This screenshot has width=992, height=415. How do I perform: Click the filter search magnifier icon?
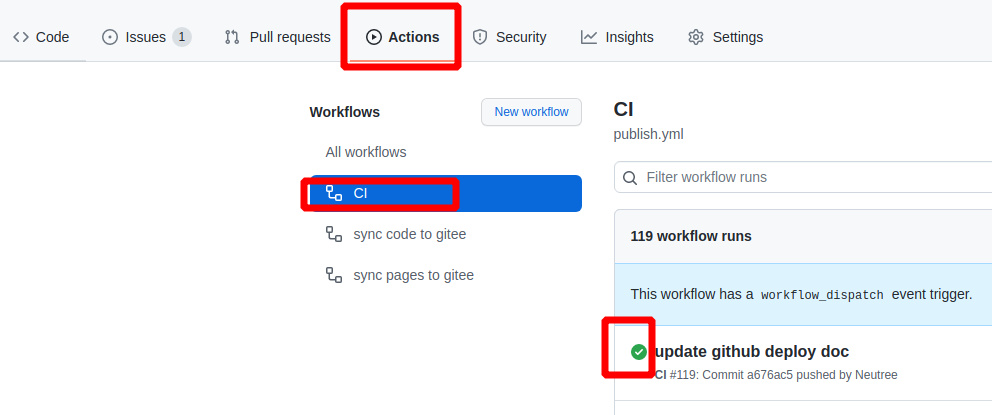(x=630, y=178)
